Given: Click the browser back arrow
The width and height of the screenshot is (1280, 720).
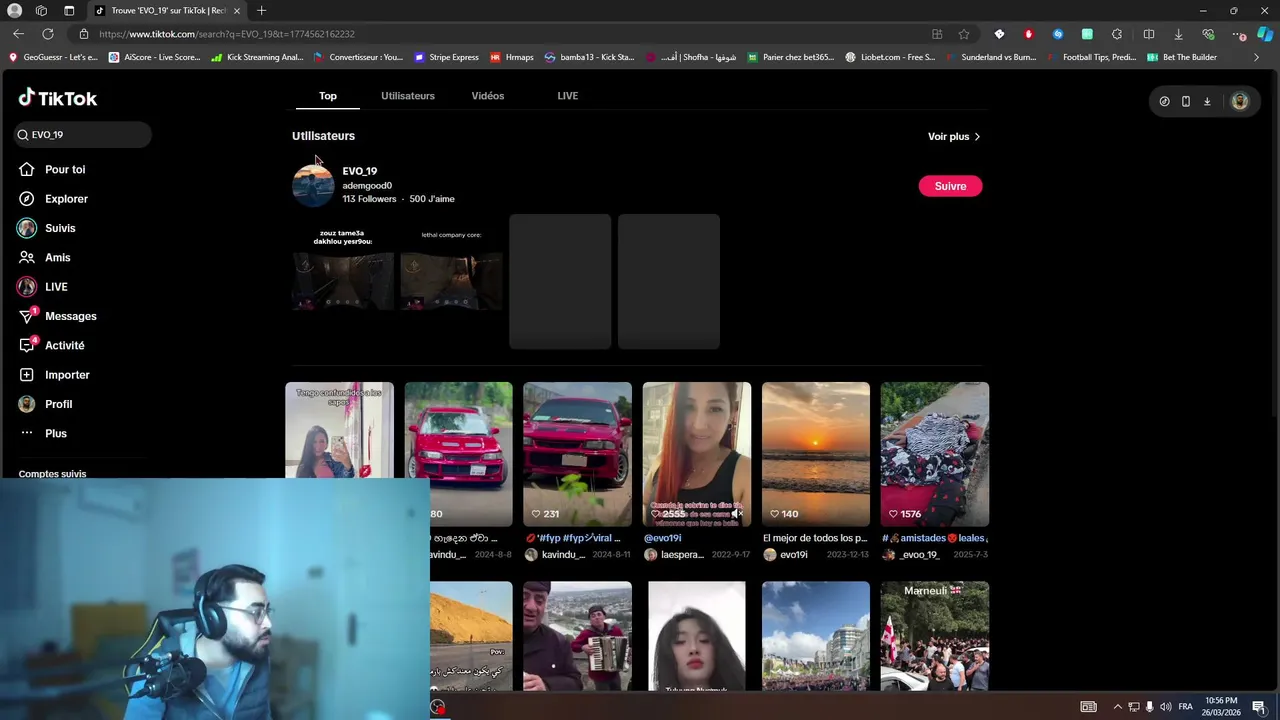Looking at the screenshot, I should point(18,34).
